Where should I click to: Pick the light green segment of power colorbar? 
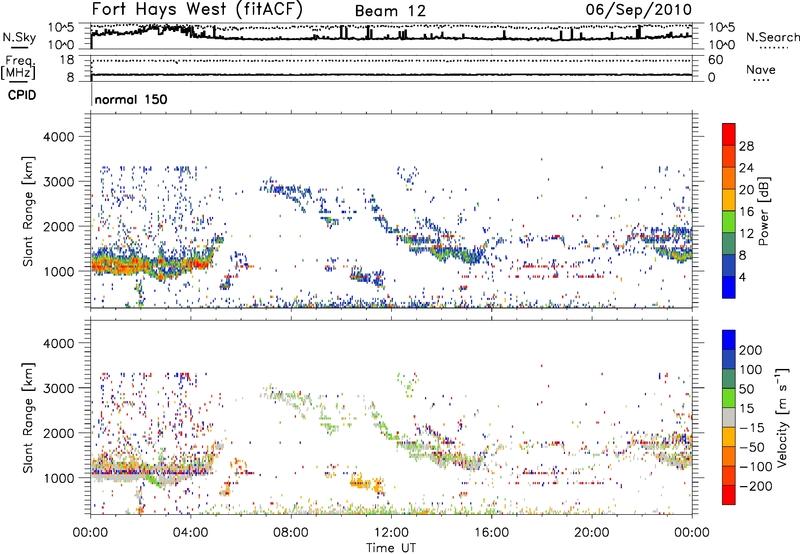[729, 223]
